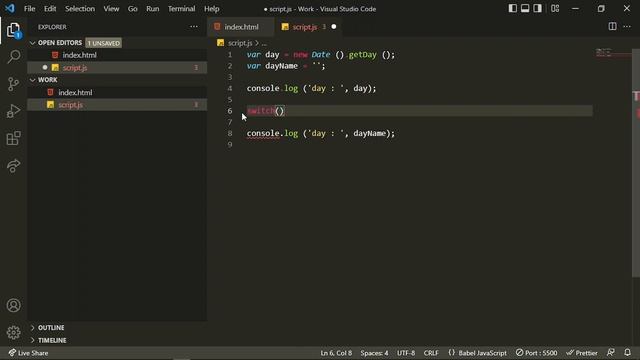This screenshot has height=360, width=640.
Task: Open the View menu
Action: pos(111,9)
